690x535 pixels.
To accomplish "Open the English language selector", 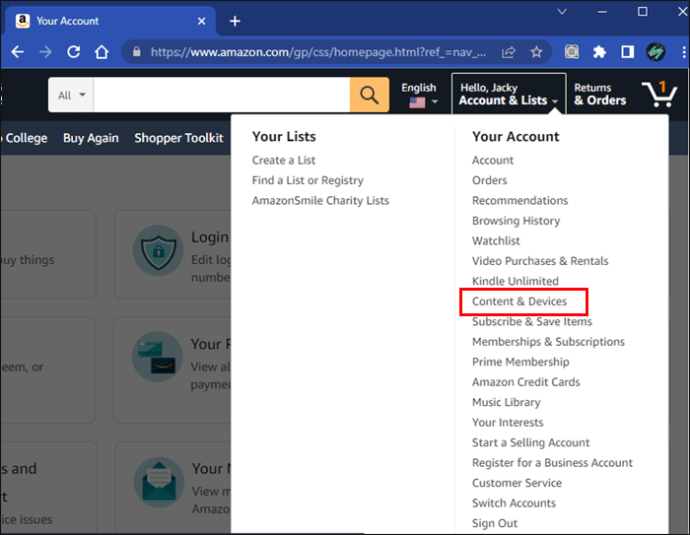I will click(x=419, y=95).
